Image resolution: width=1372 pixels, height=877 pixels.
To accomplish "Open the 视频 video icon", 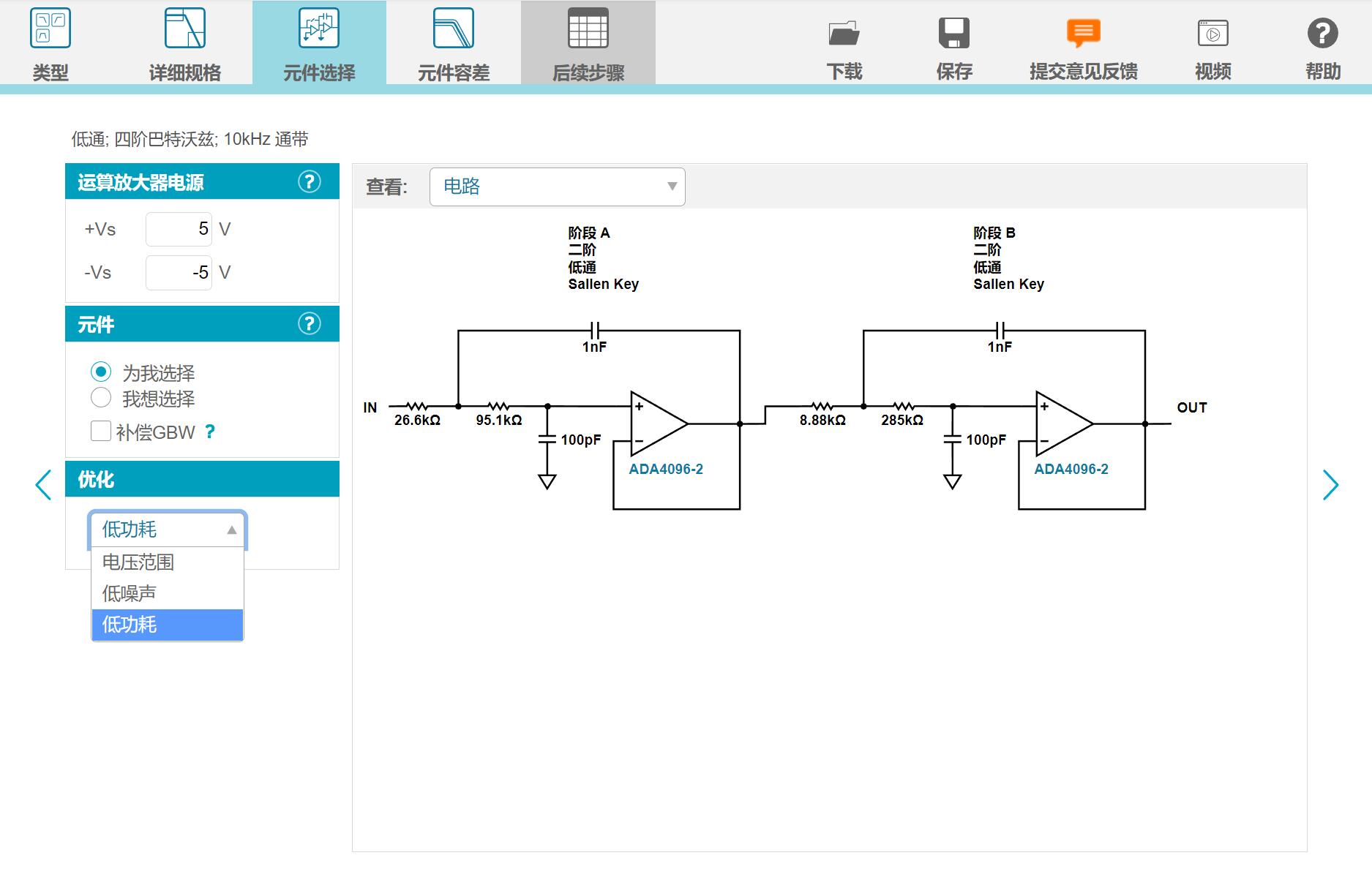I will pyautogui.click(x=1212, y=34).
